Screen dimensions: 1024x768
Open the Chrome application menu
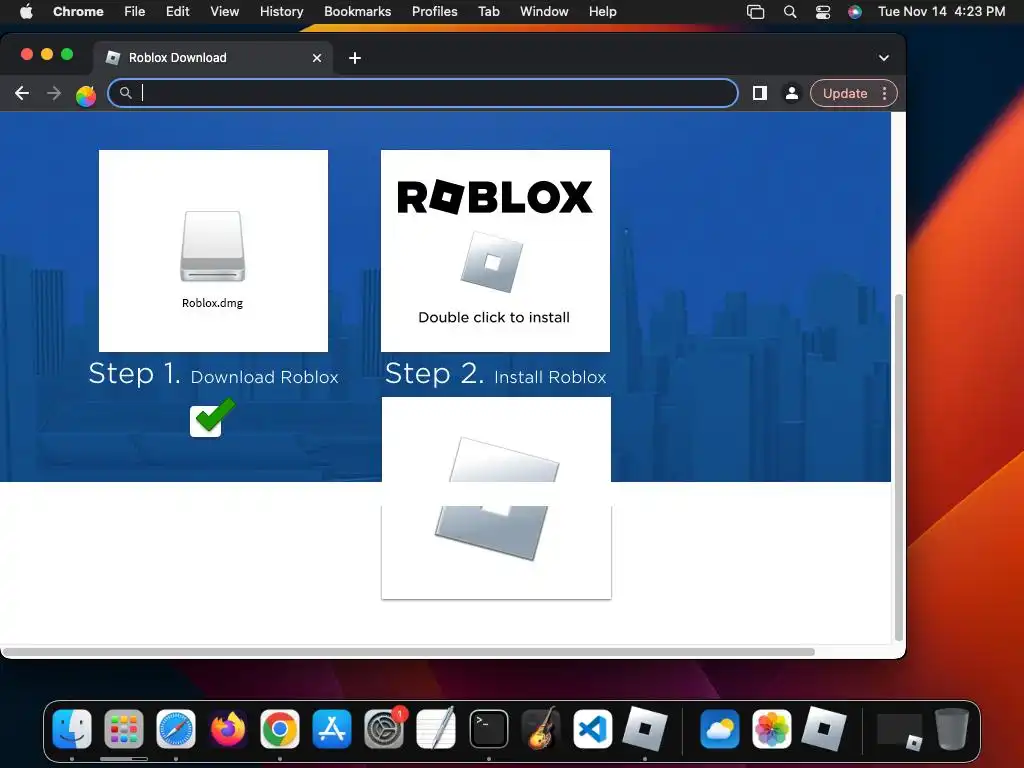click(78, 11)
